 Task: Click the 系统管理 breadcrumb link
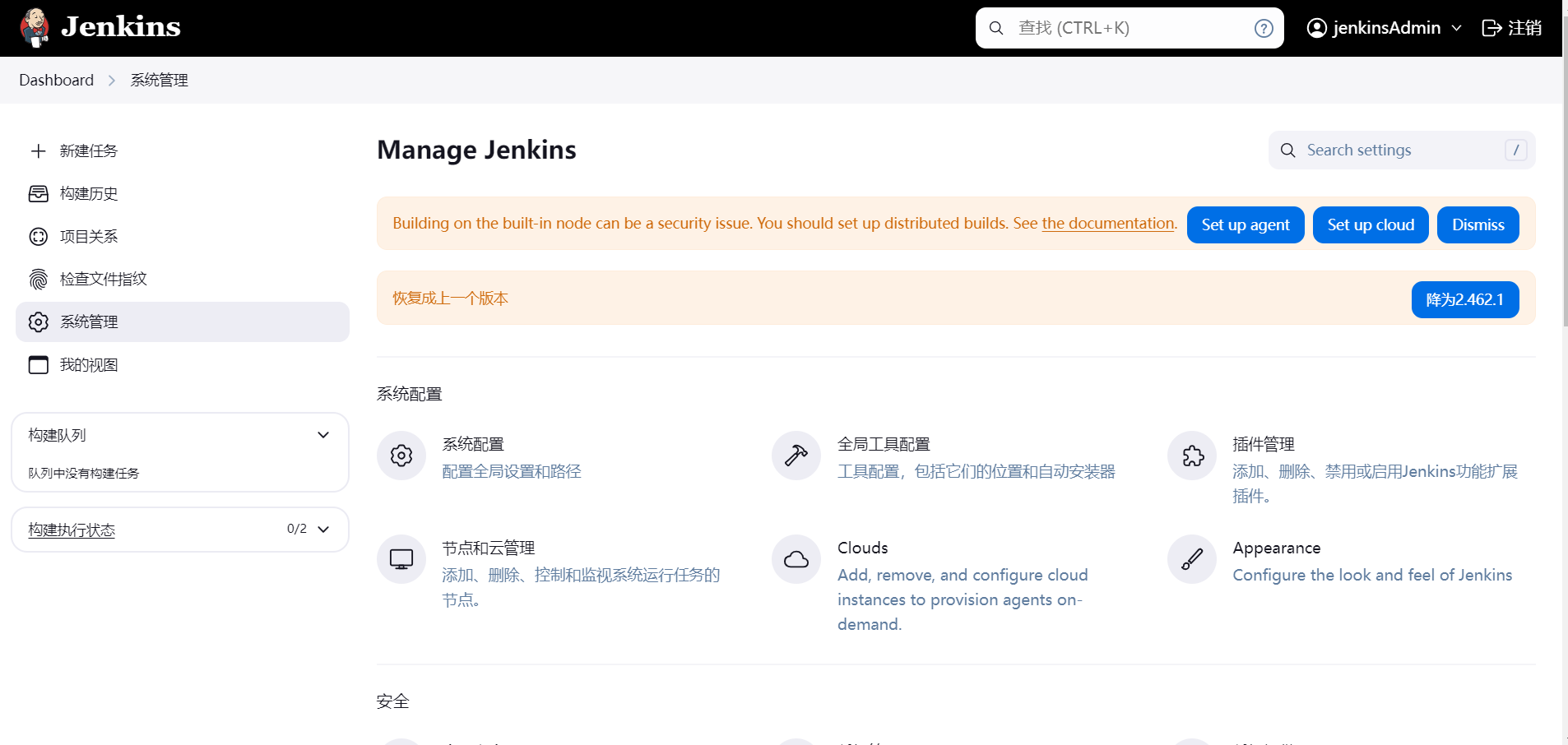pos(160,81)
